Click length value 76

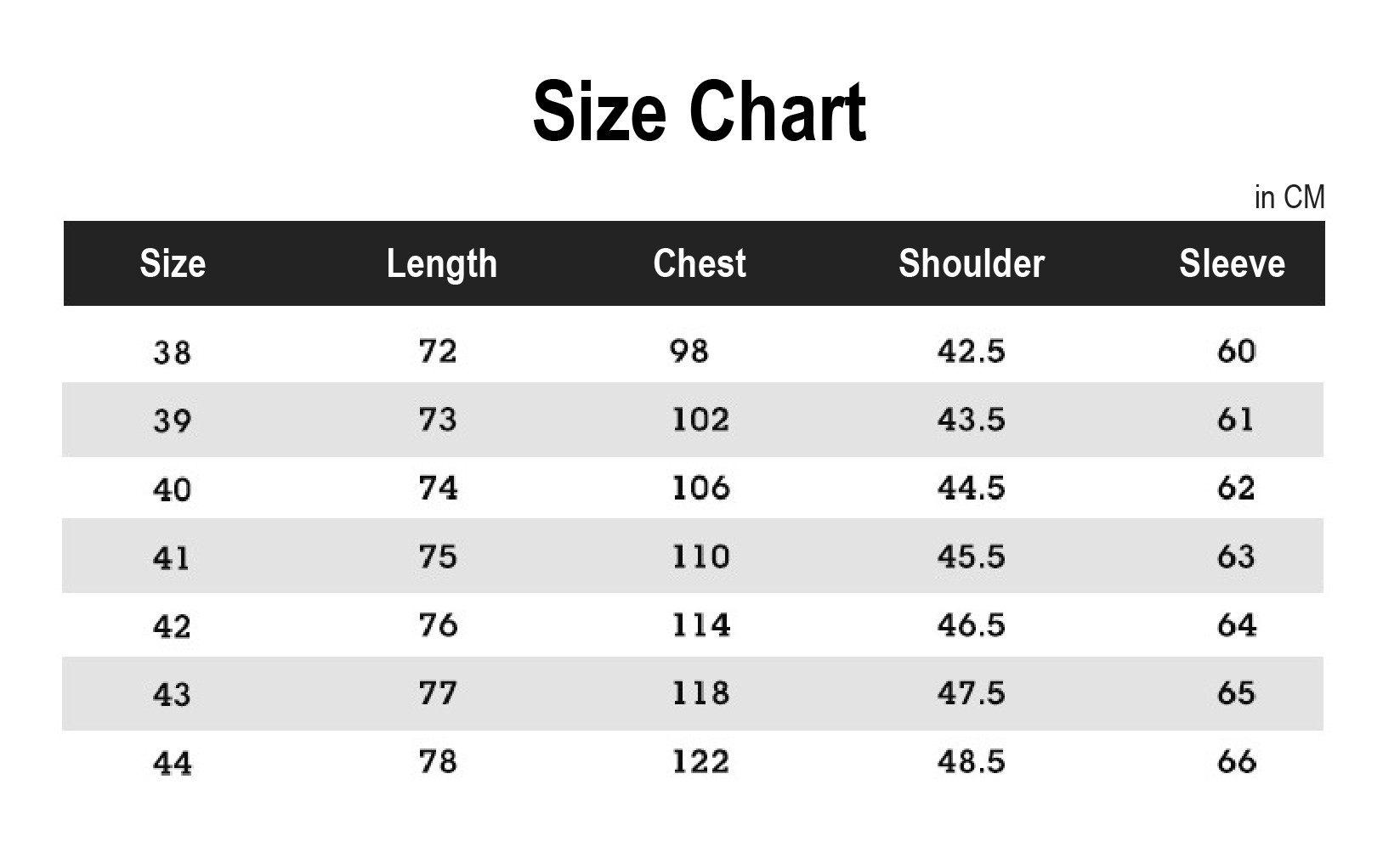[438, 625]
